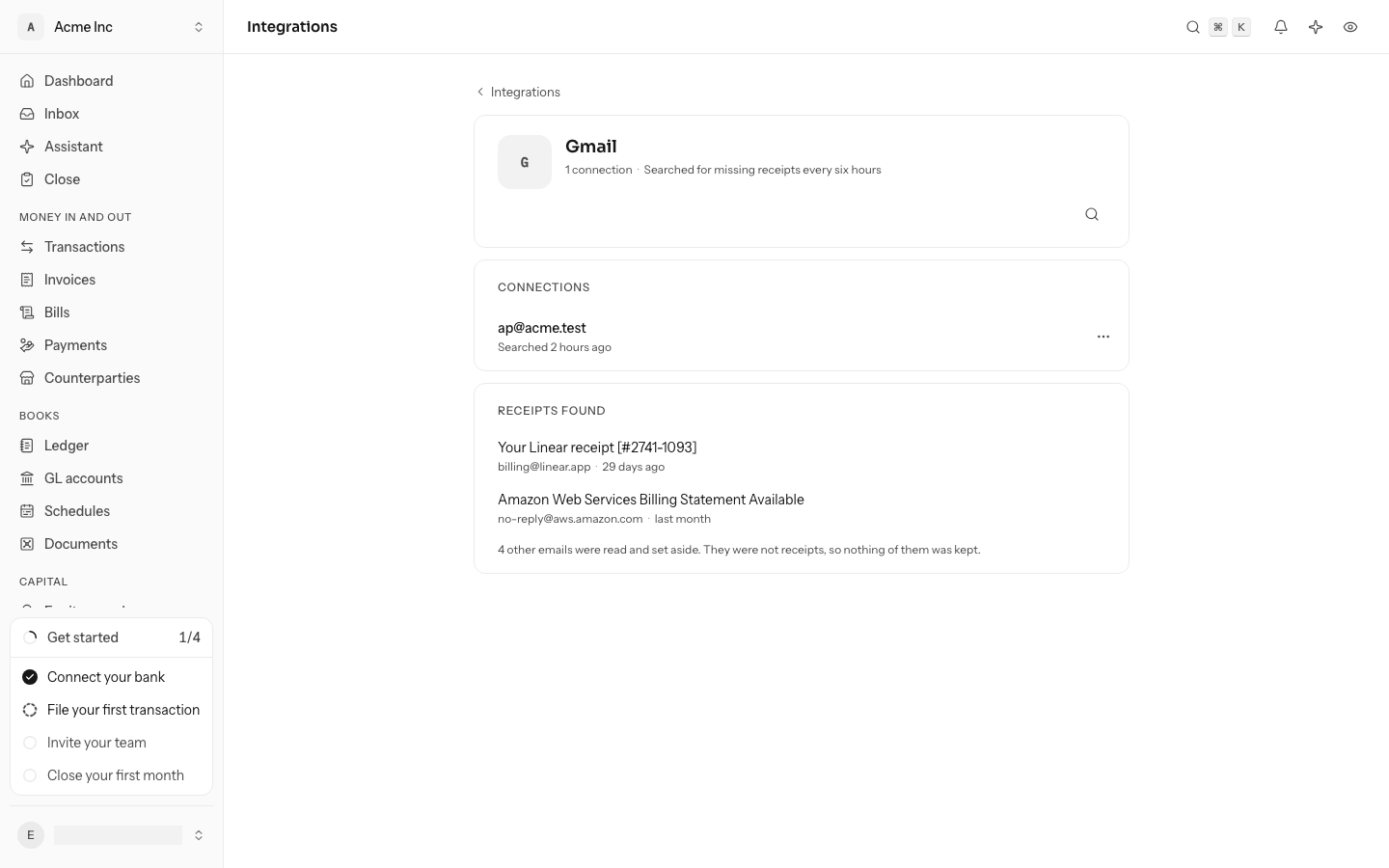The height and width of the screenshot is (868, 1389).
Task: Open the notifications bell
Action: tap(1281, 27)
